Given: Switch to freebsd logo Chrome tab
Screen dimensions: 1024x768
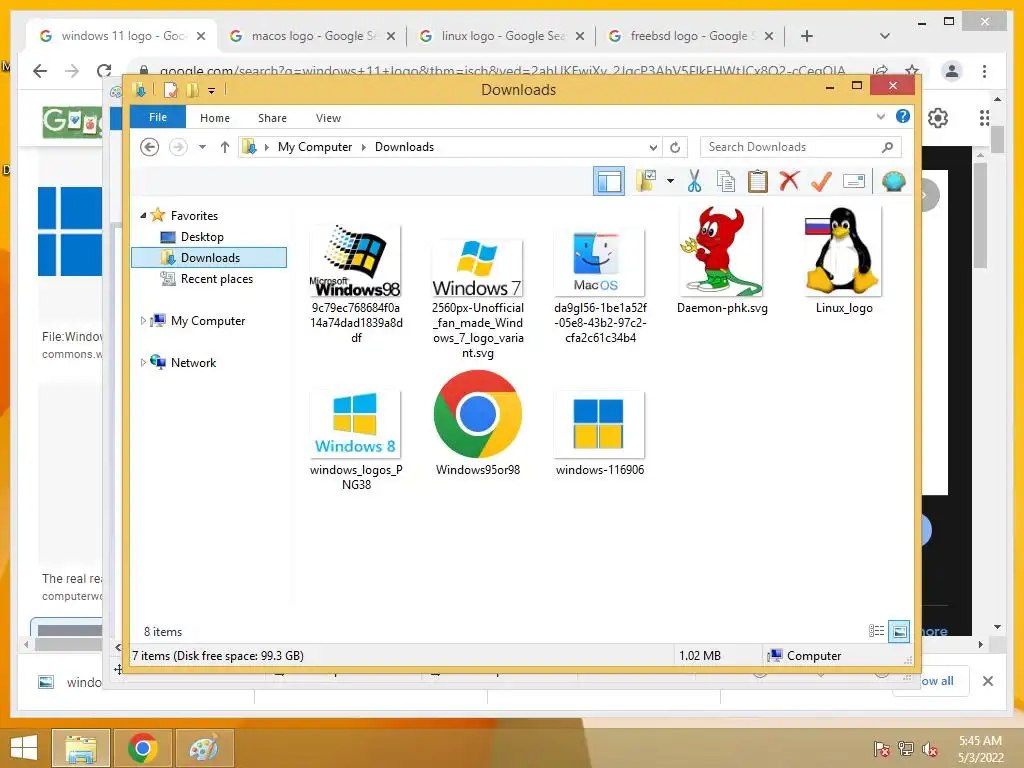Looking at the screenshot, I should click(690, 36).
